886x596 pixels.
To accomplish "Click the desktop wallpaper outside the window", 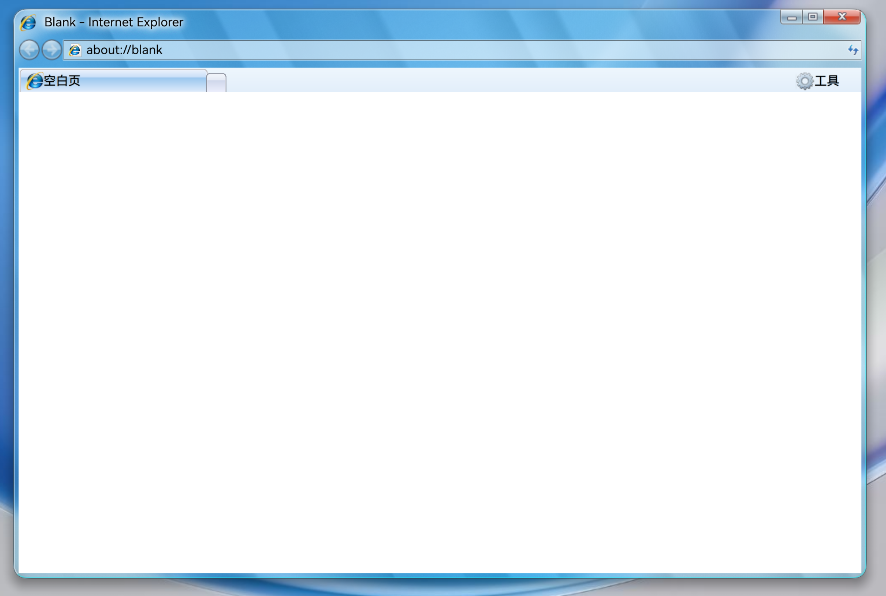I will click(x=876, y=339).
